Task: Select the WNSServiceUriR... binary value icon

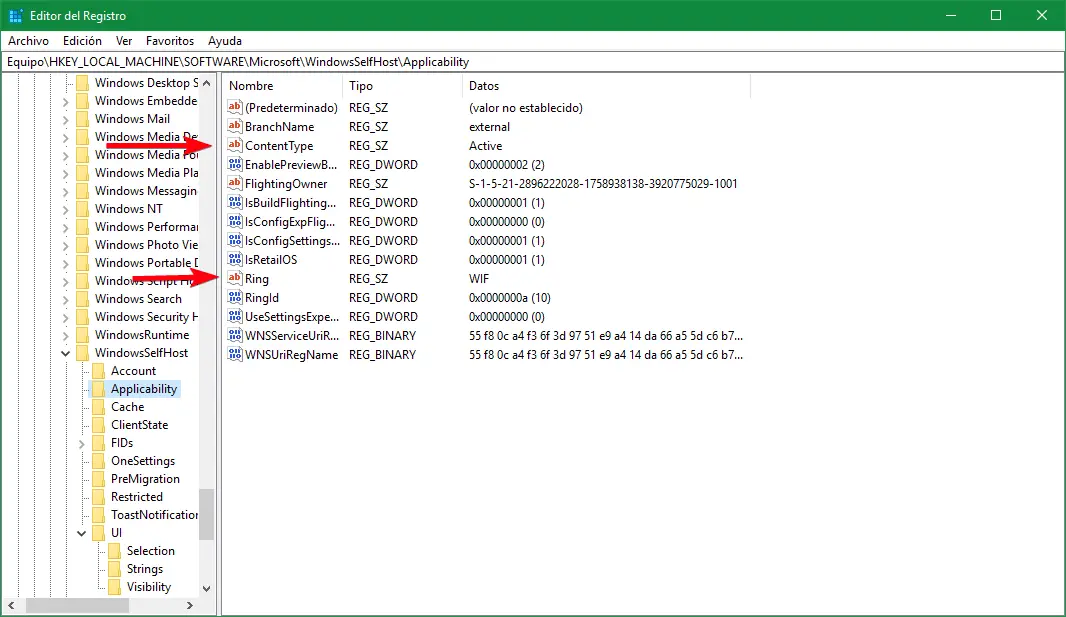Action: click(x=235, y=335)
